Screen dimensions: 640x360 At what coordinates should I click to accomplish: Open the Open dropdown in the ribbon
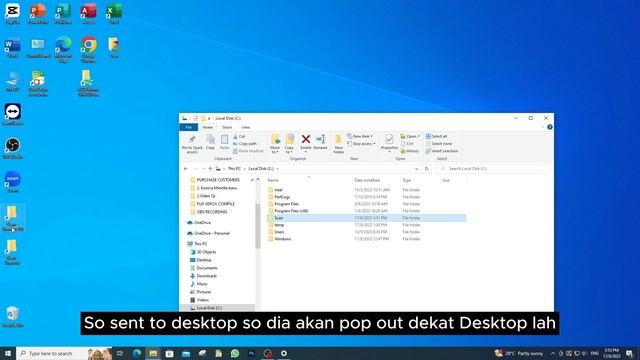pos(410,136)
